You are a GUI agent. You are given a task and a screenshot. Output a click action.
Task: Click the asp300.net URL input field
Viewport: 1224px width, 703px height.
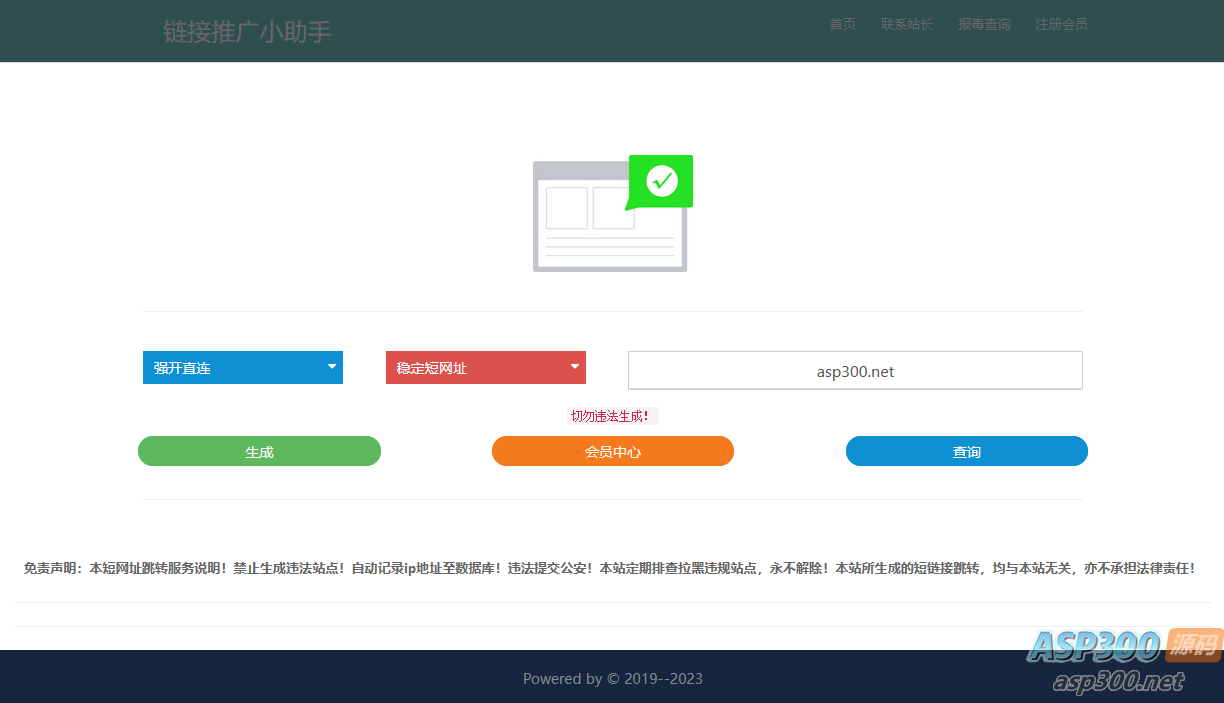855,370
